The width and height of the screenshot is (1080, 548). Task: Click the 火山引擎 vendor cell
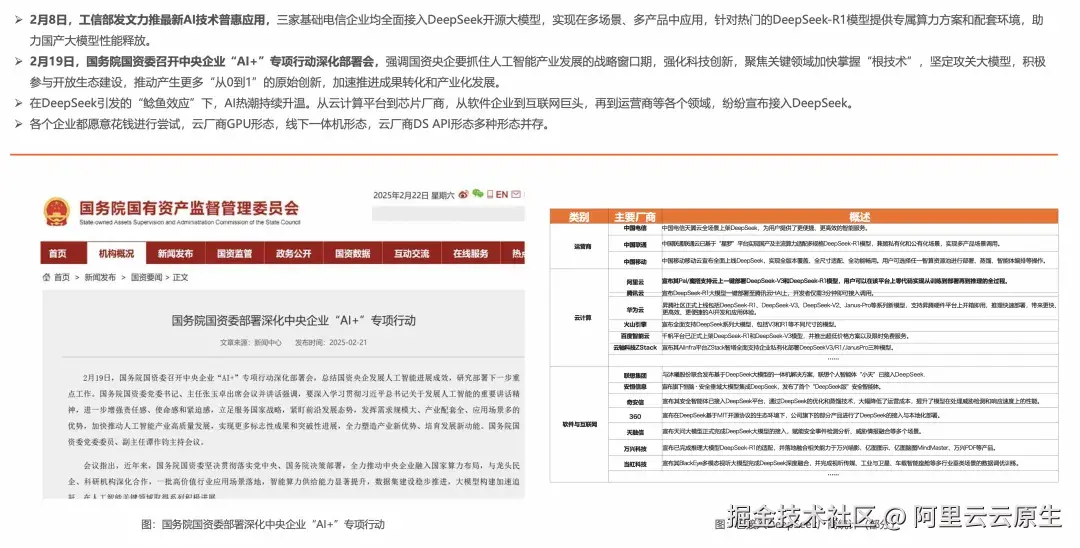pyautogui.click(x=635, y=324)
